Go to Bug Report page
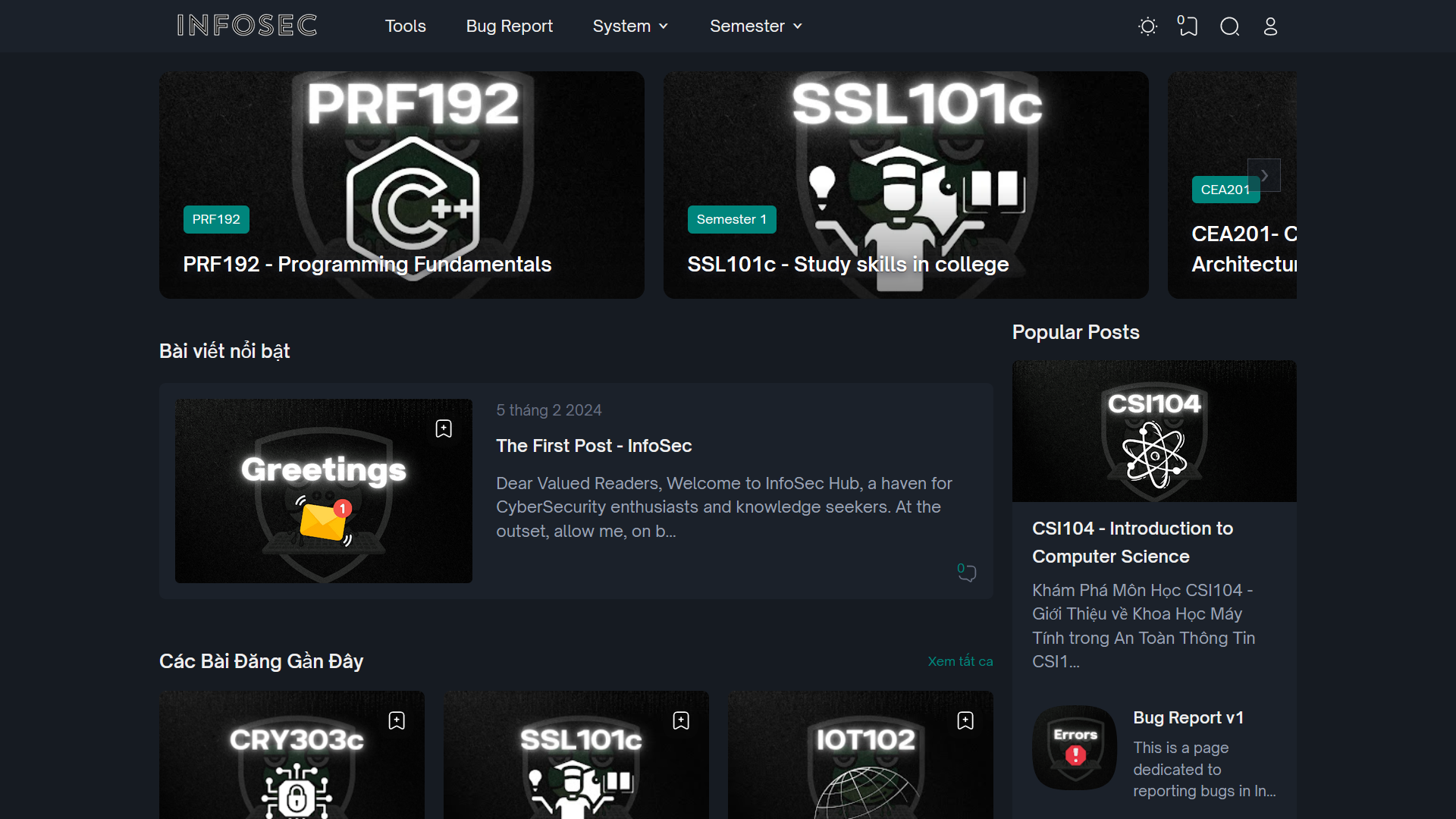This screenshot has width=1456, height=819. click(509, 26)
